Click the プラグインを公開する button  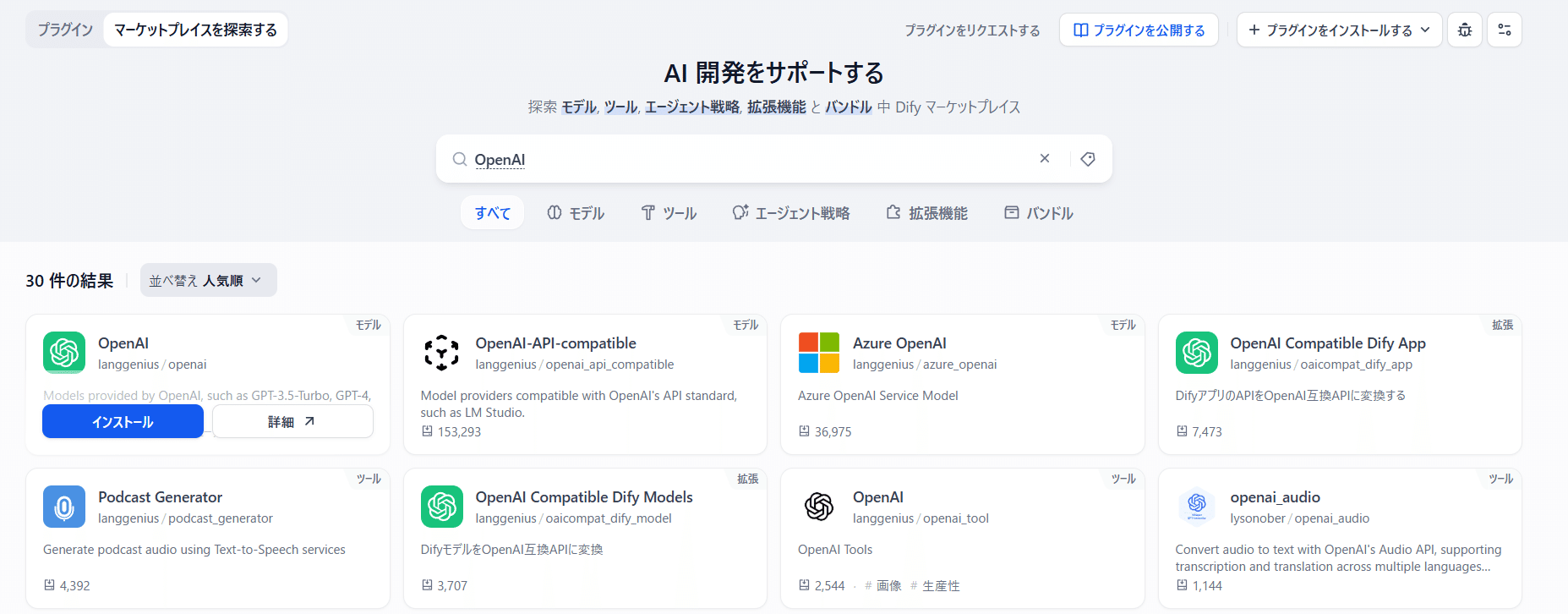pos(1139,30)
